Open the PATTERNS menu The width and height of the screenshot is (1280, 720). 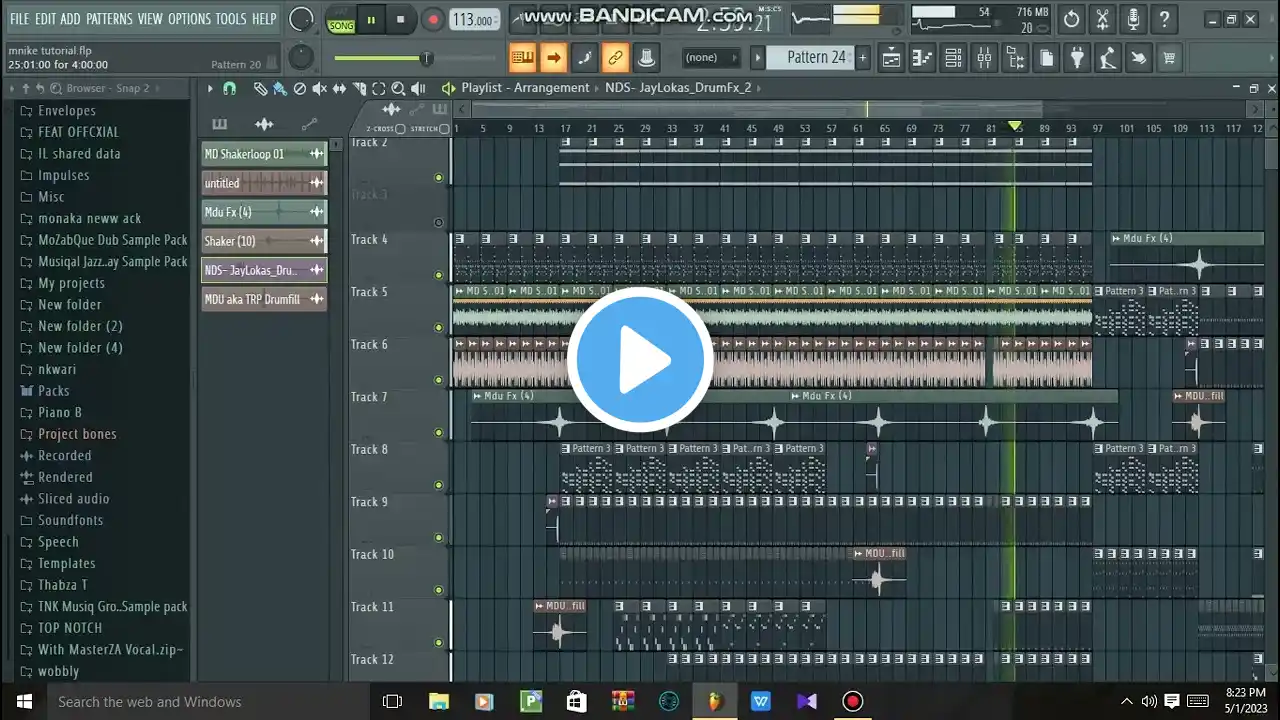pos(108,19)
